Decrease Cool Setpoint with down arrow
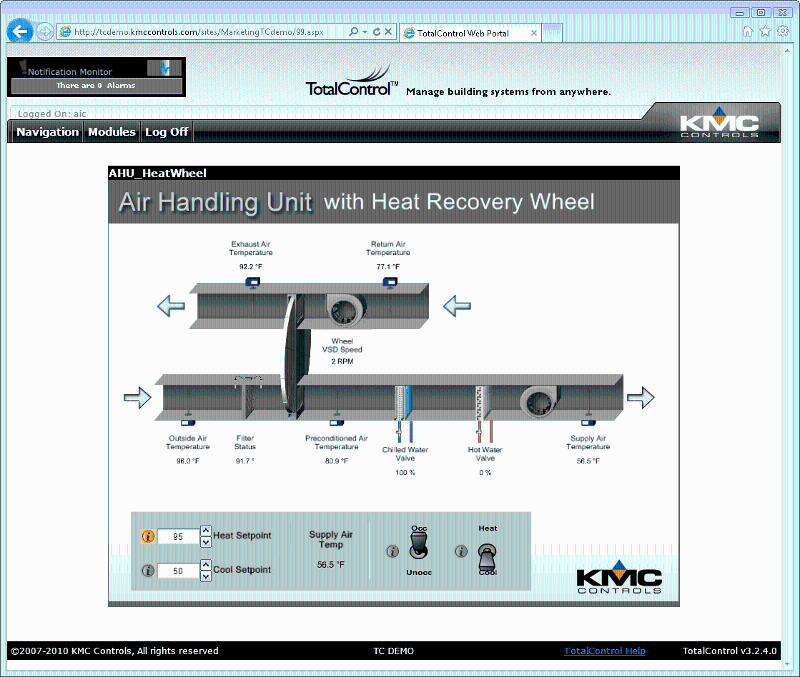This screenshot has height=677, width=800. pos(206,576)
